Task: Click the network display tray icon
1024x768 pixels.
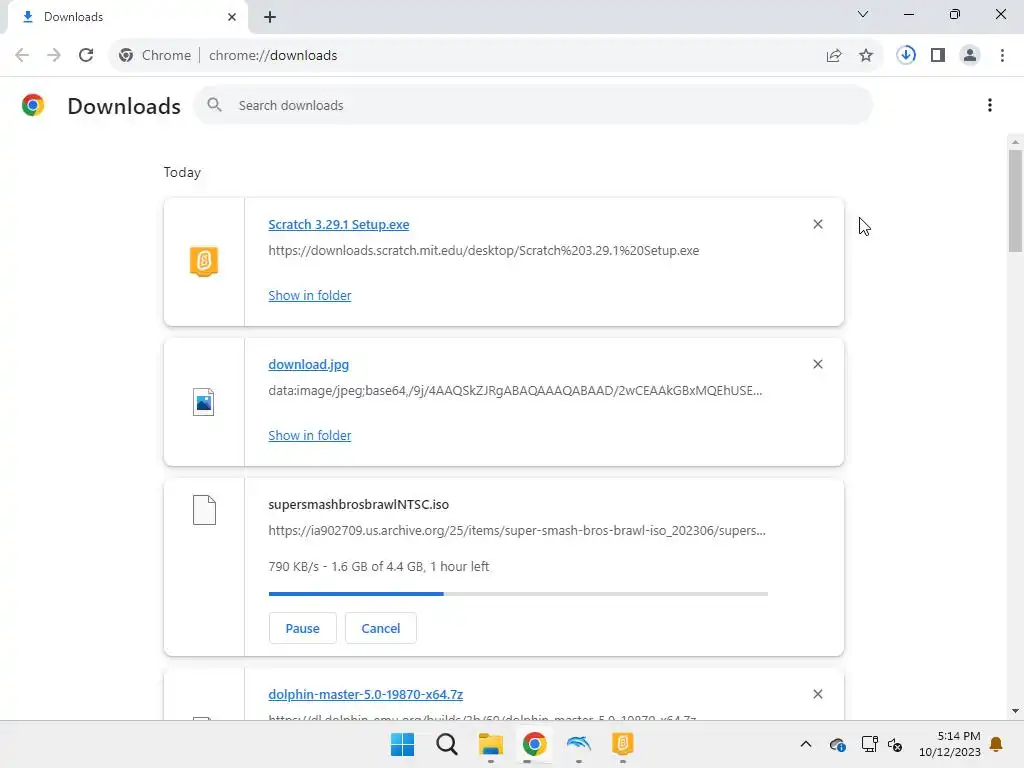Action: coord(869,744)
